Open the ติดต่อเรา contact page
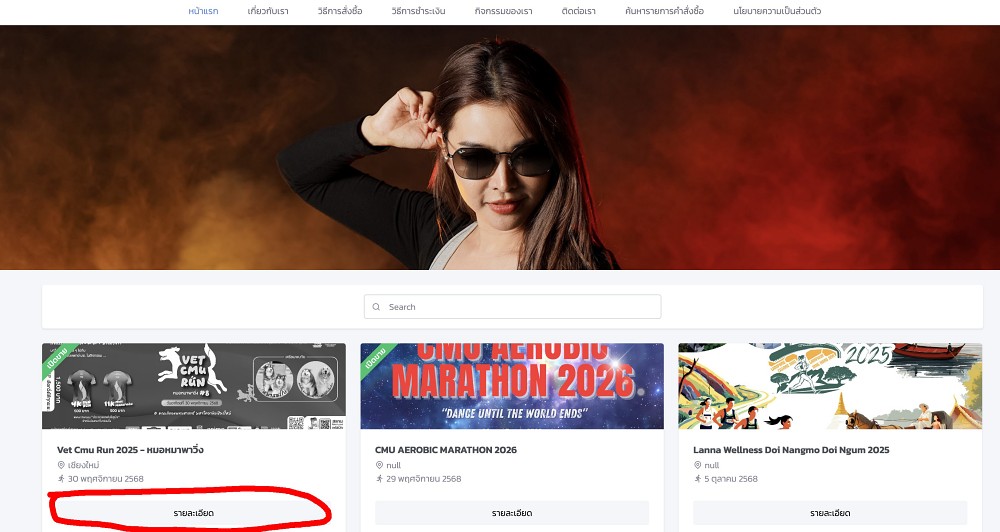The image size is (1000, 532). [x=578, y=11]
